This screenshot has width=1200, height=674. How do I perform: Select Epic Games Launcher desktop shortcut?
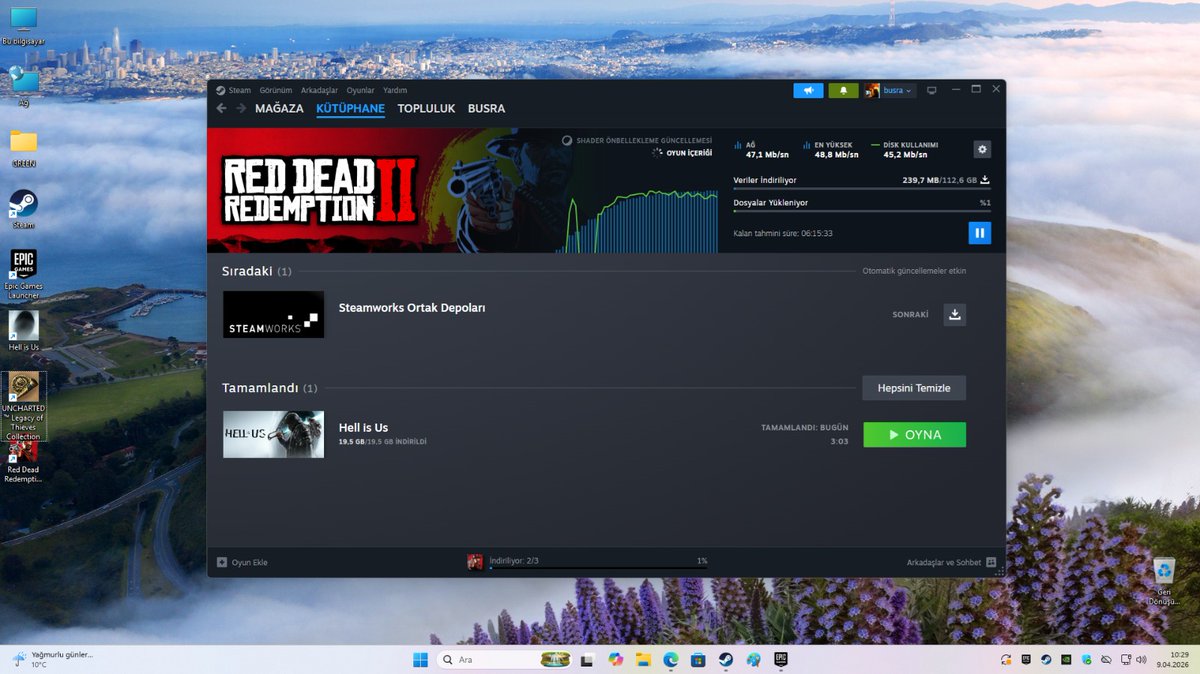tap(23, 274)
